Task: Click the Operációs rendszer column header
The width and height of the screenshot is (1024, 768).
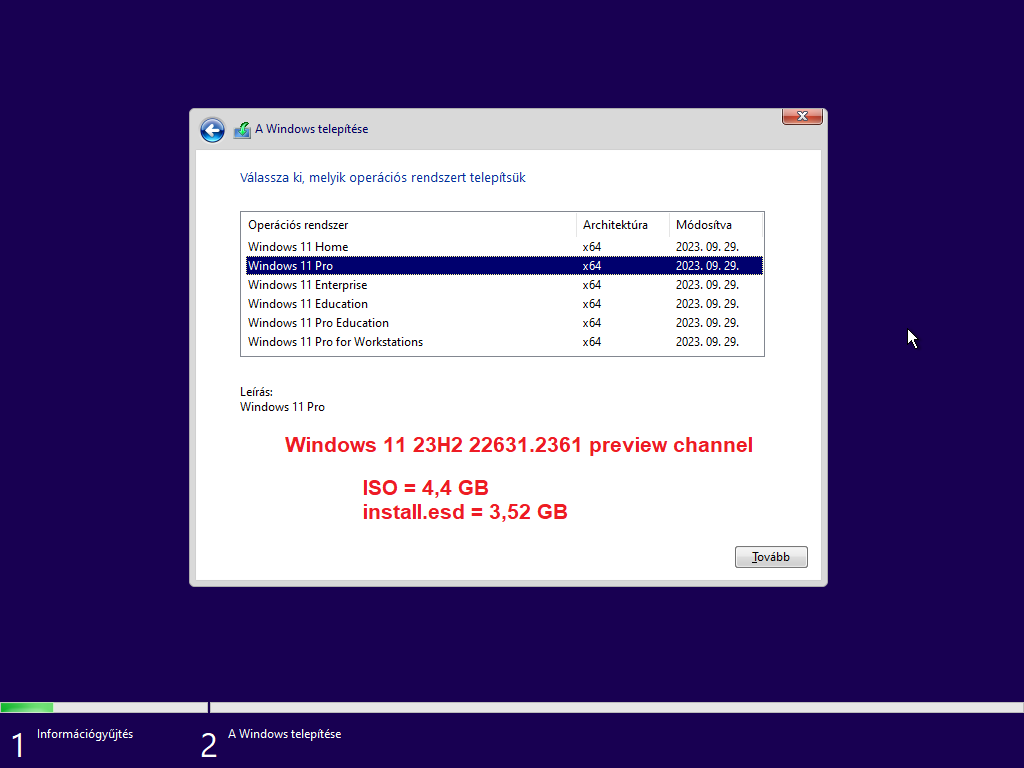Action: [409, 225]
